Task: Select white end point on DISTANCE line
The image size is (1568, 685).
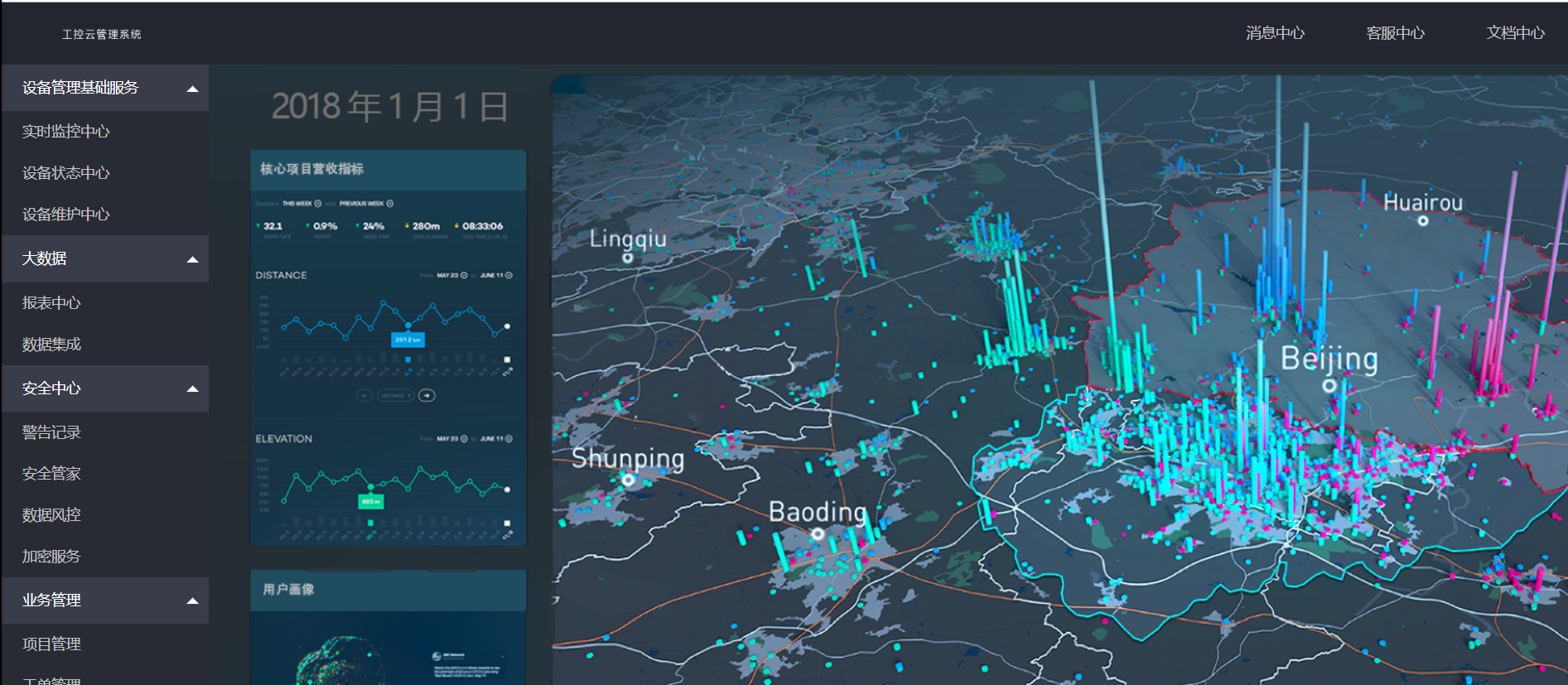Action: pos(507,326)
